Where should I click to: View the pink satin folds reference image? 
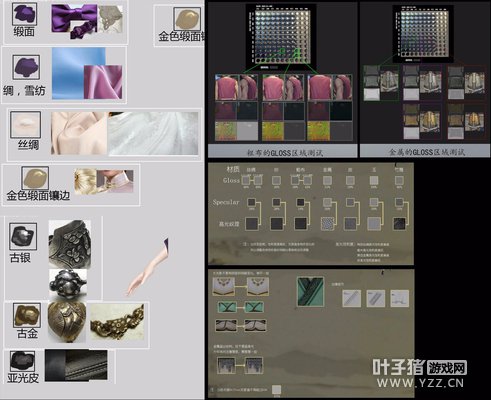103,82
